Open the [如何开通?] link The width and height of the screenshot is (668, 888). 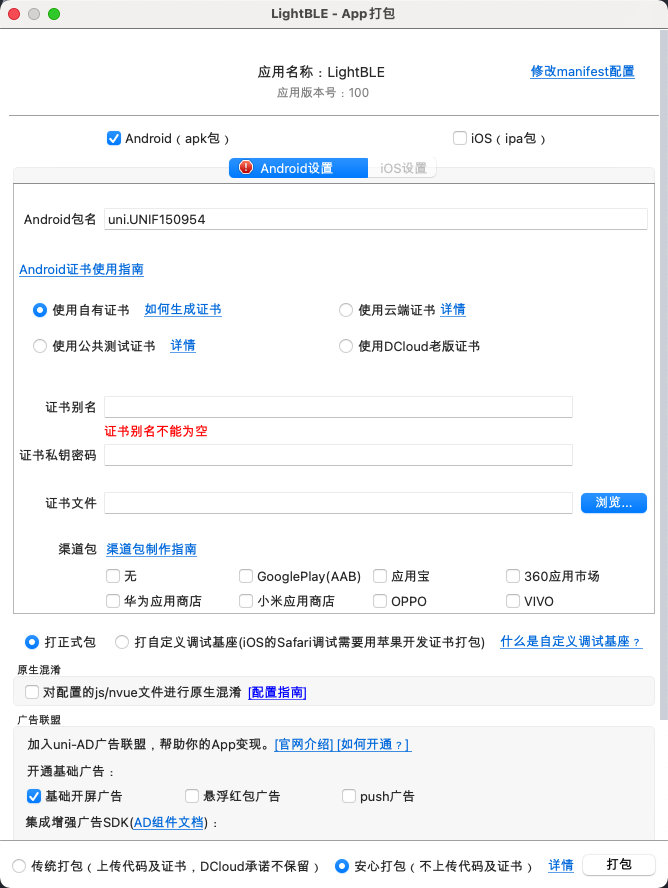click(374, 745)
